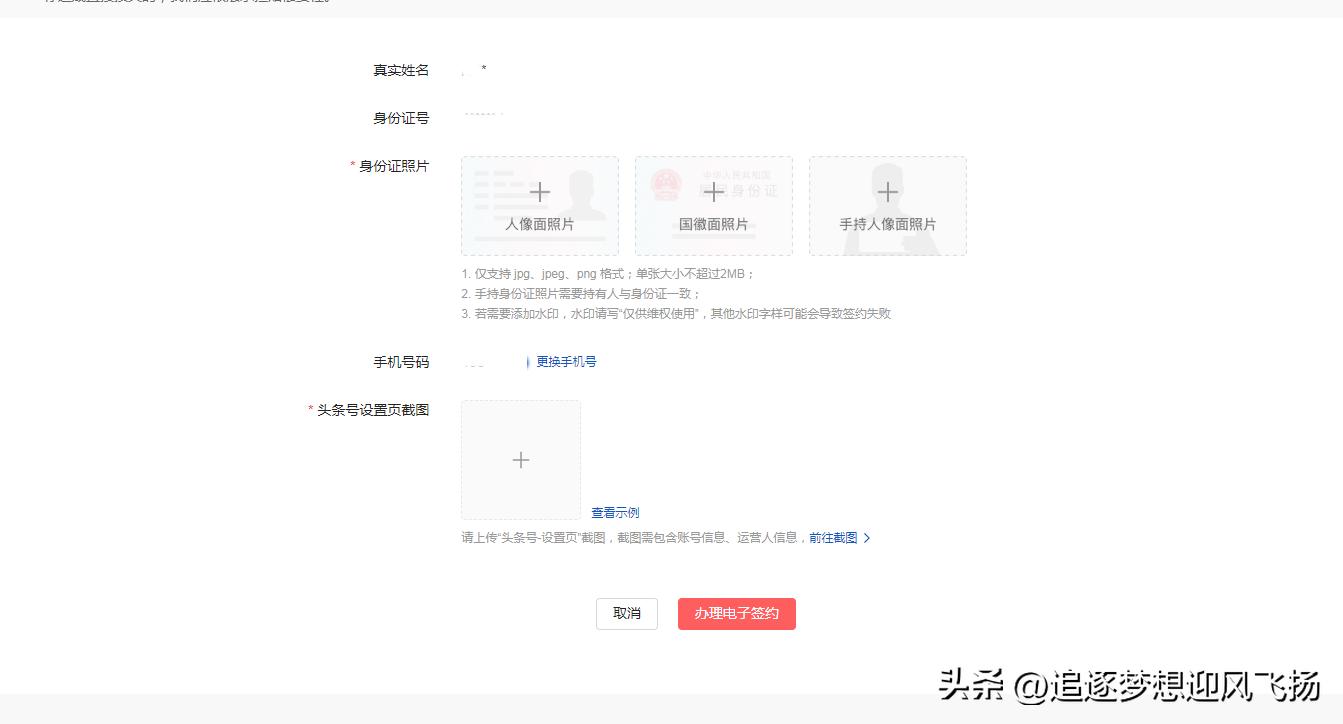
Task: Click the plus icon in 手持人像面照片 upload box
Action: [x=887, y=192]
